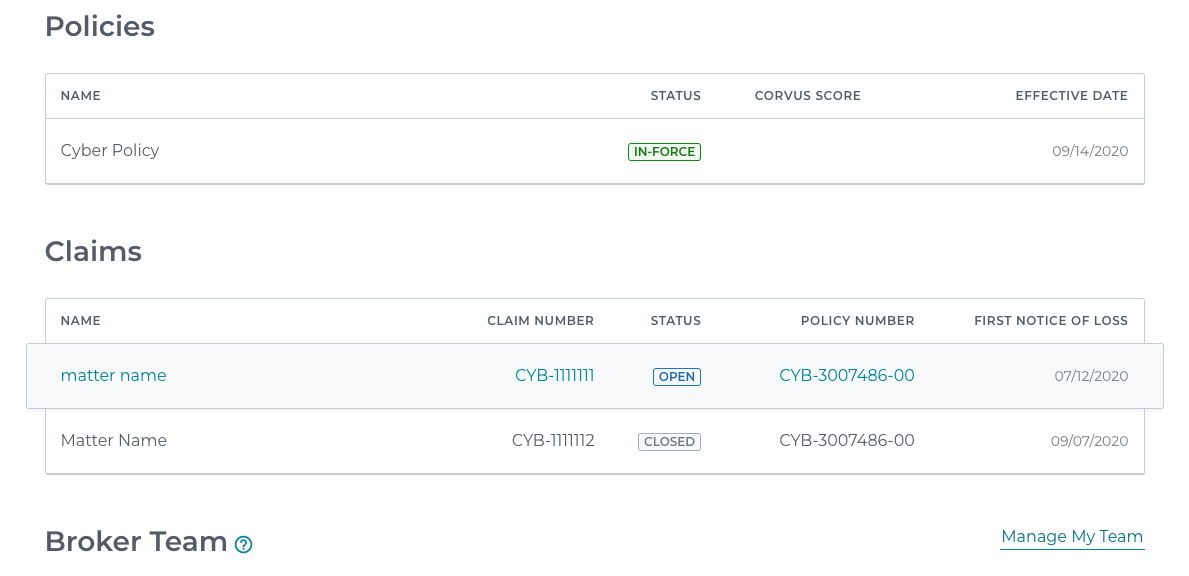This screenshot has height=576, width=1189.
Task: Select the closed "Matter Name" claim row
Action: click(594, 441)
